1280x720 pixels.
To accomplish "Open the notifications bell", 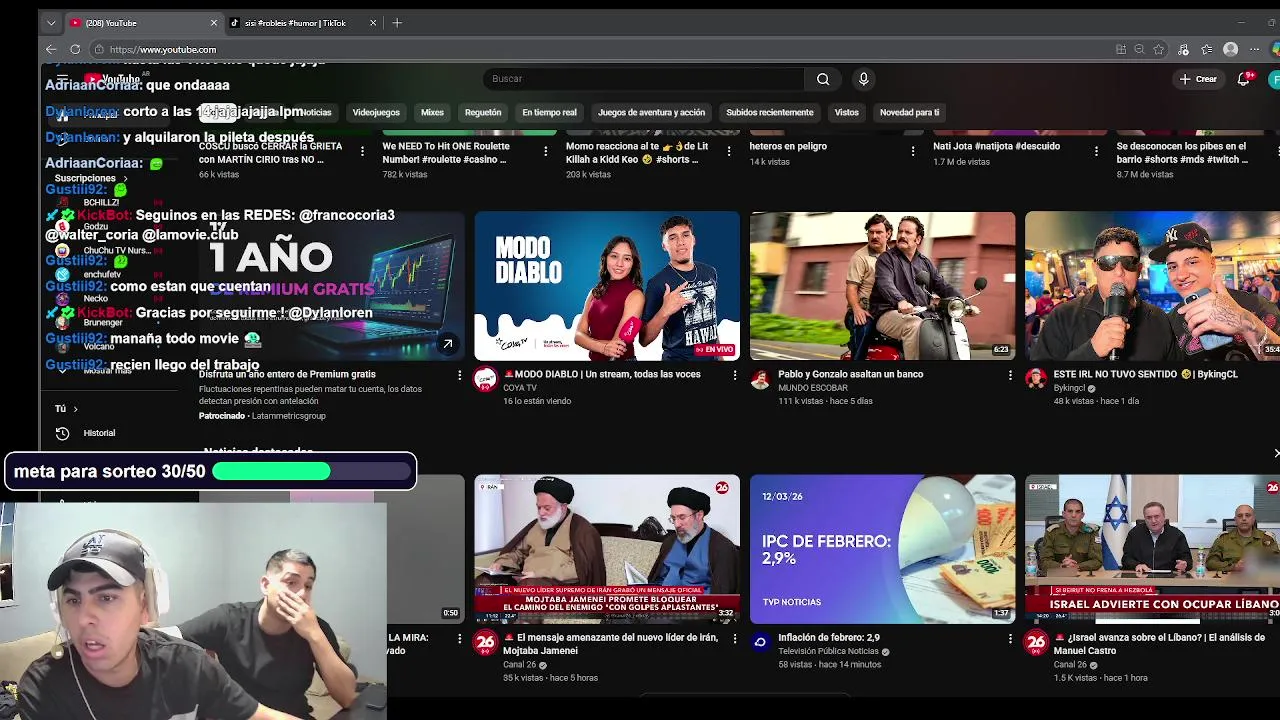I will click(1244, 79).
